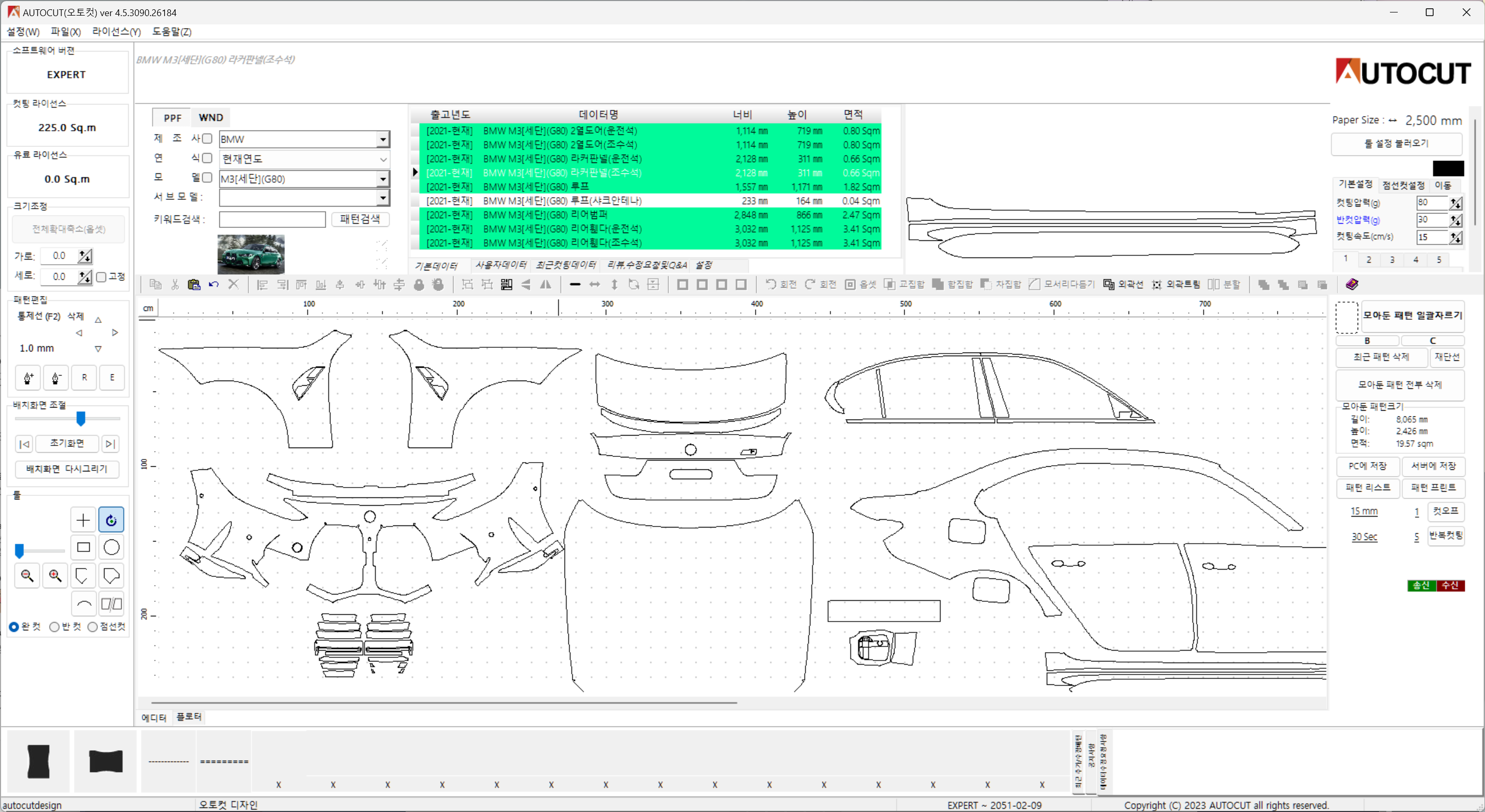Click the lock padlock toolbar icon
Viewport: 1485px width, 812px height.
(x=419, y=284)
